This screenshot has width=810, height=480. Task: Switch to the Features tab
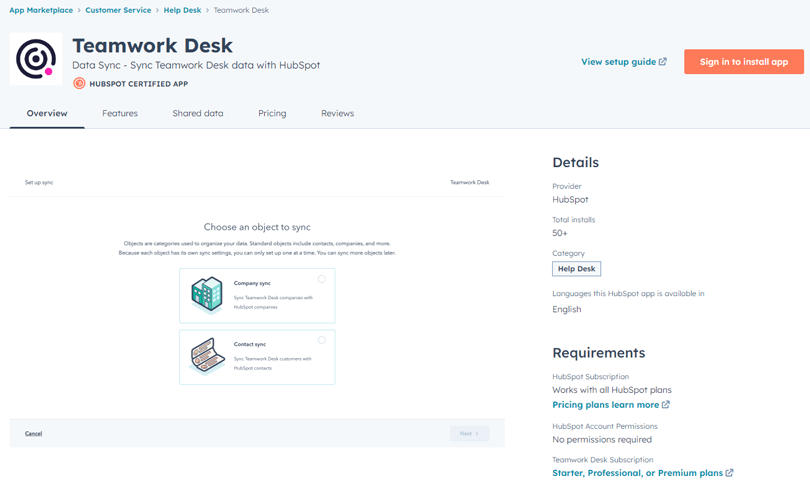pyautogui.click(x=120, y=113)
